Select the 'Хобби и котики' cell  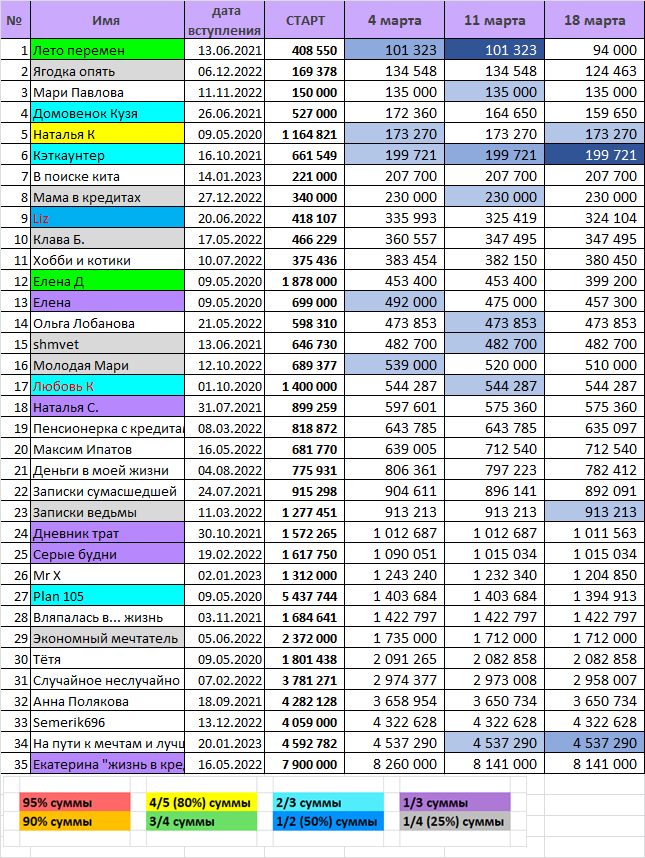(x=107, y=260)
